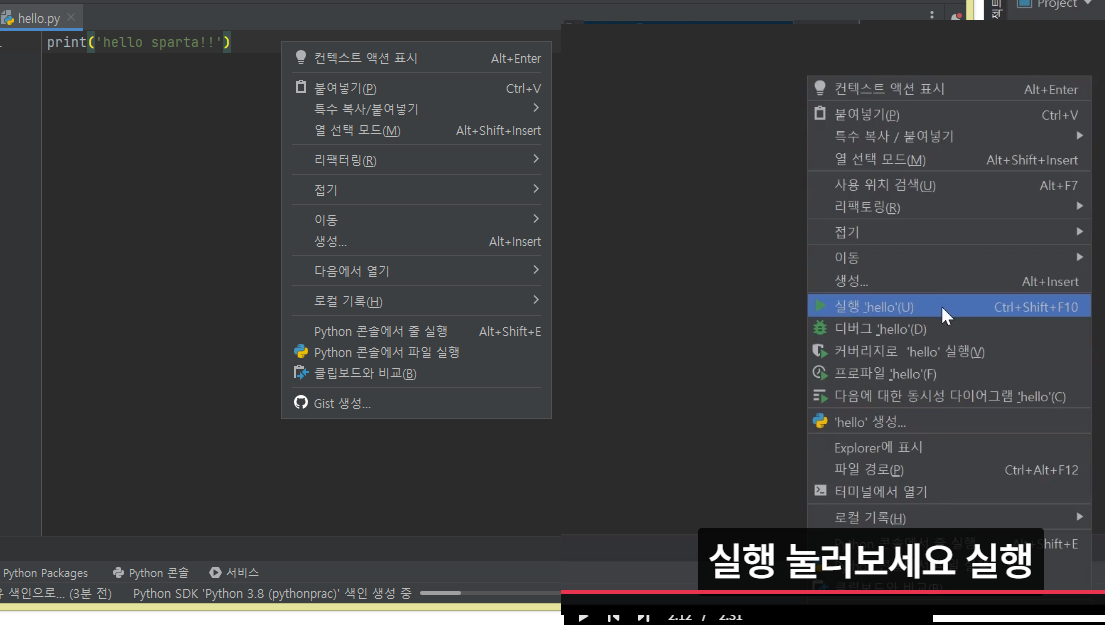Click the blue Project panel icon

click(x=1024, y=4)
